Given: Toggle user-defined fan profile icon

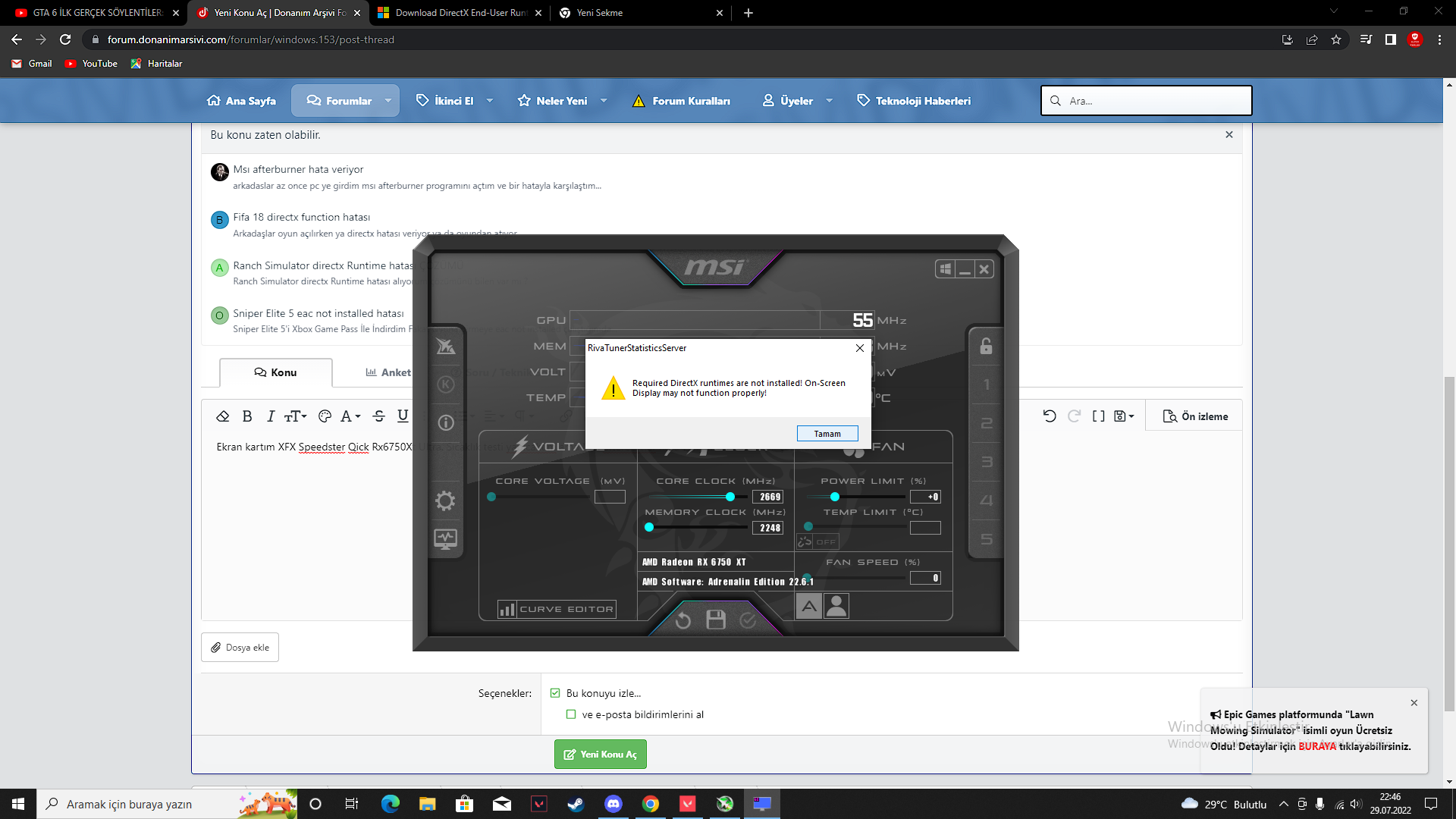Looking at the screenshot, I should [836, 606].
